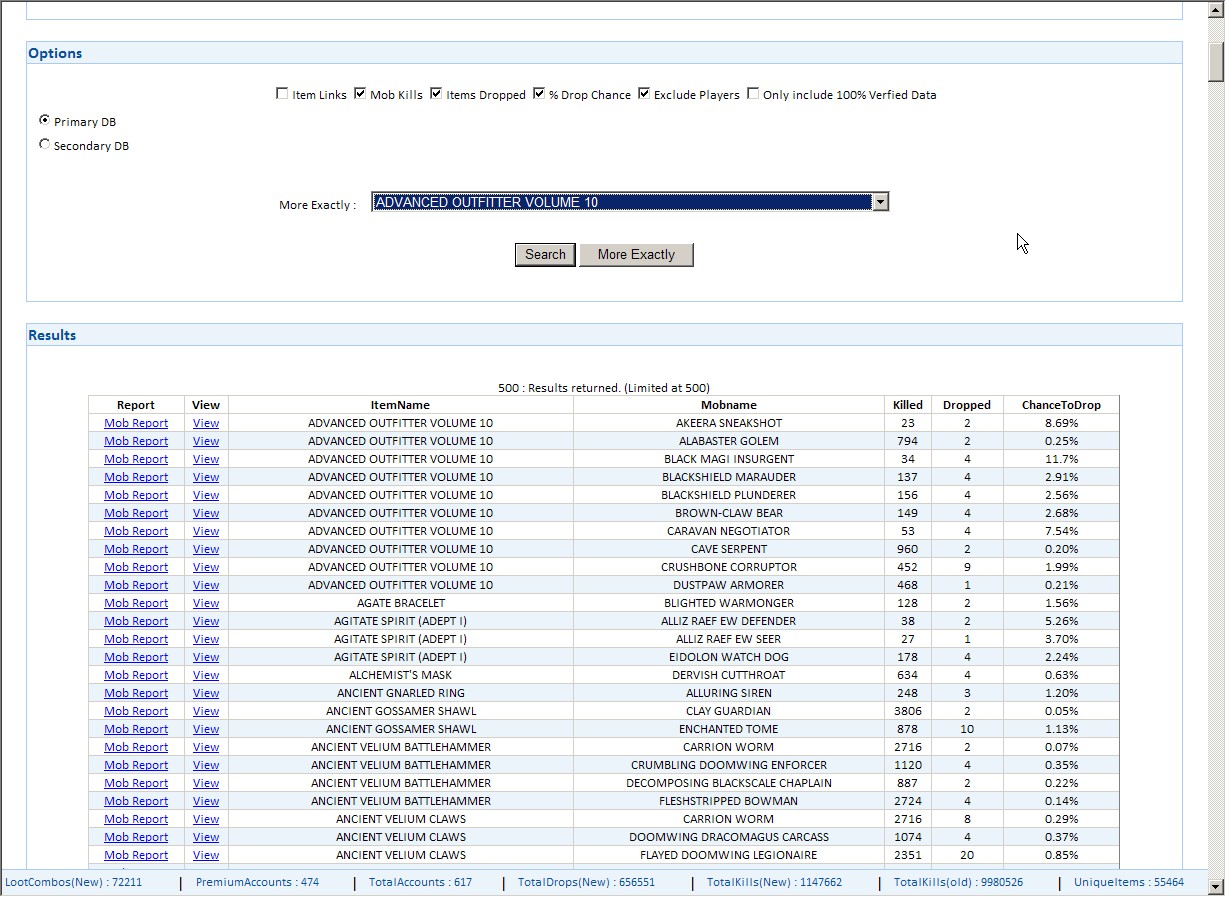
Task: Click the ItemName column header
Action: tap(400, 405)
